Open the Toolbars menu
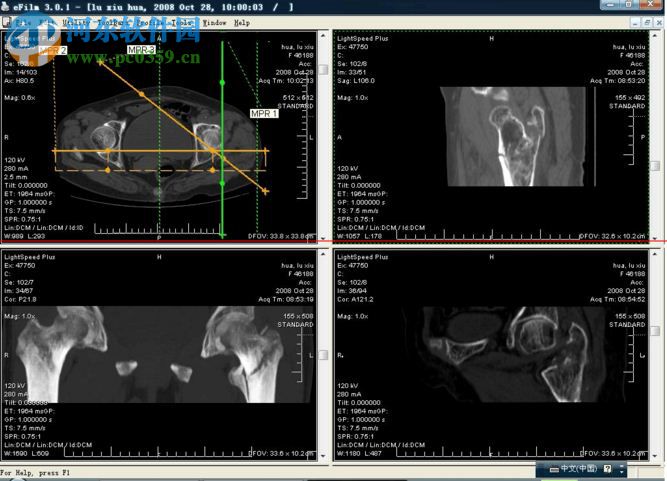 (115, 23)
